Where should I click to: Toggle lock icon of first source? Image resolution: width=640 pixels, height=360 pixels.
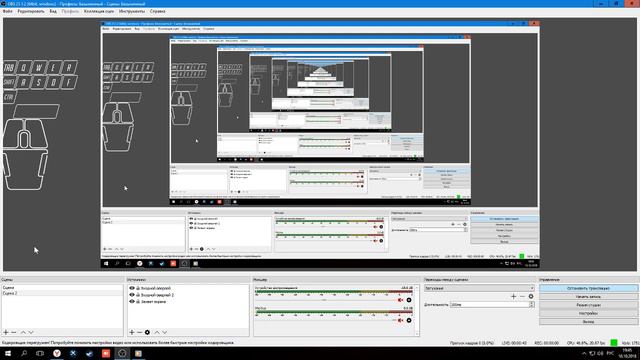tap(138, 288)
